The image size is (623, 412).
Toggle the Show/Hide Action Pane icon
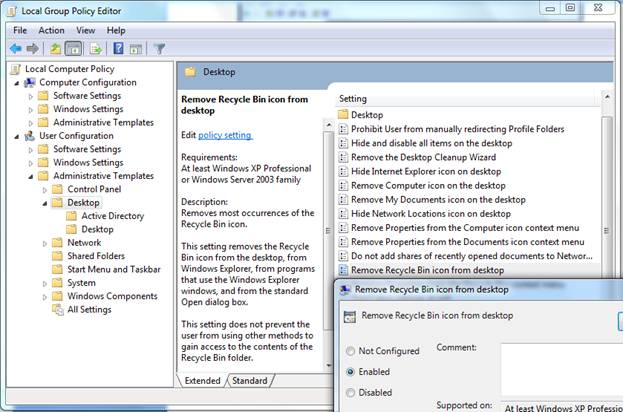click(x=136, y=49)
